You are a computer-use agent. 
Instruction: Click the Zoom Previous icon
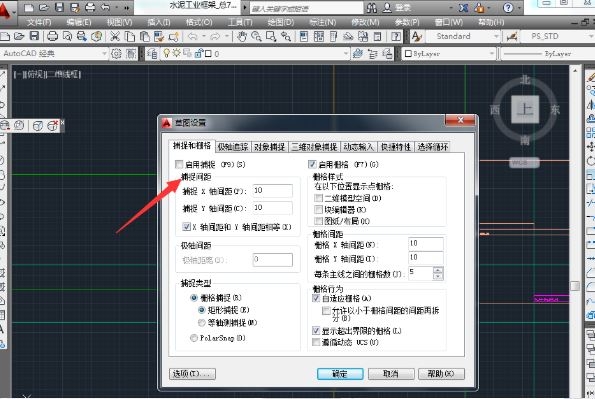[286, 36]
